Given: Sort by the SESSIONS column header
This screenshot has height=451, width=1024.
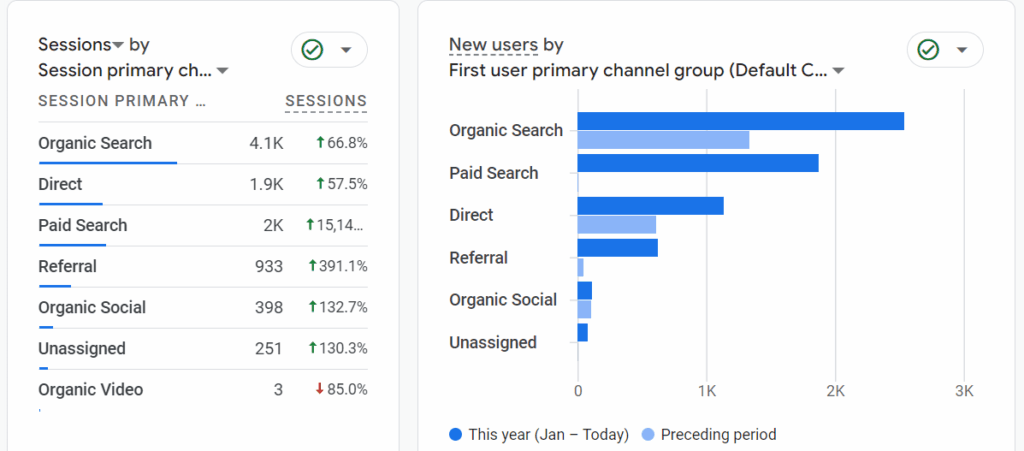Looking at the screenshot, I should click(x=326, y=101).
